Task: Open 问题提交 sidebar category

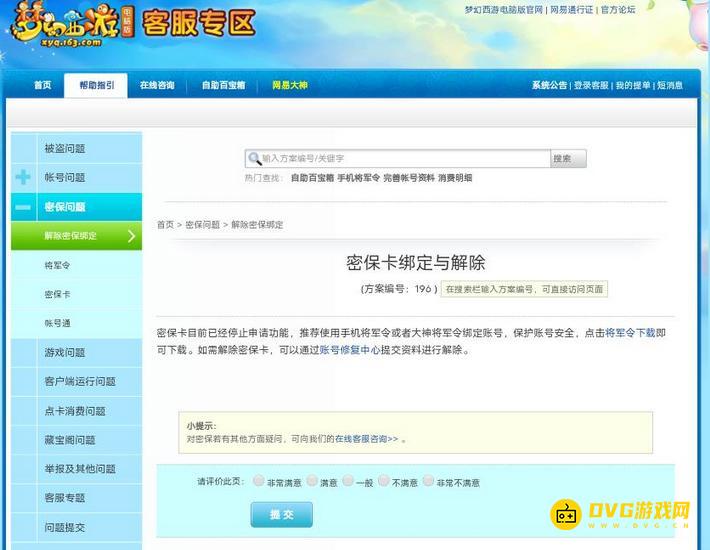Action: 77,527
